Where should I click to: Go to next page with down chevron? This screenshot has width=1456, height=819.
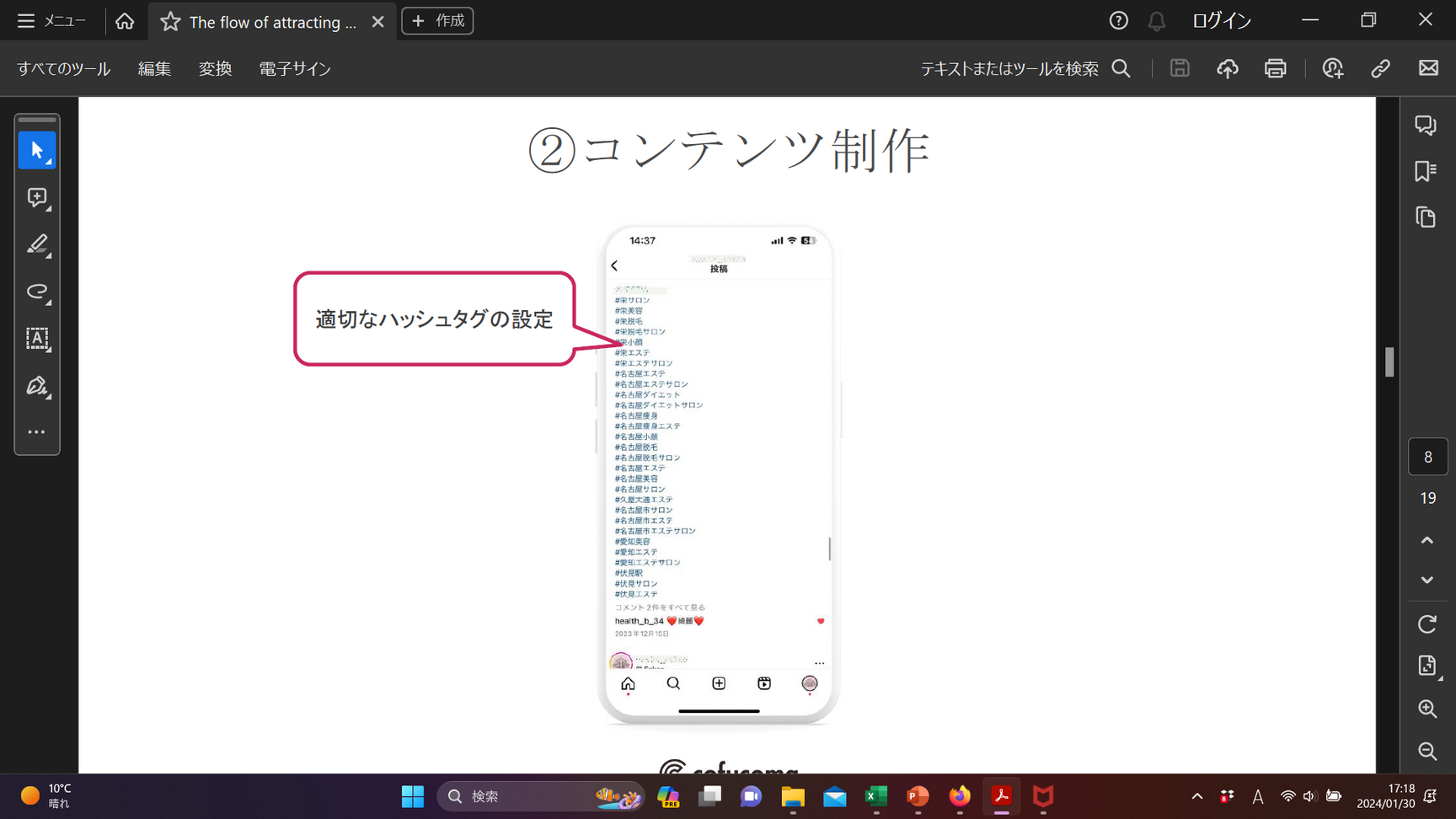(x=1427, y=580)
